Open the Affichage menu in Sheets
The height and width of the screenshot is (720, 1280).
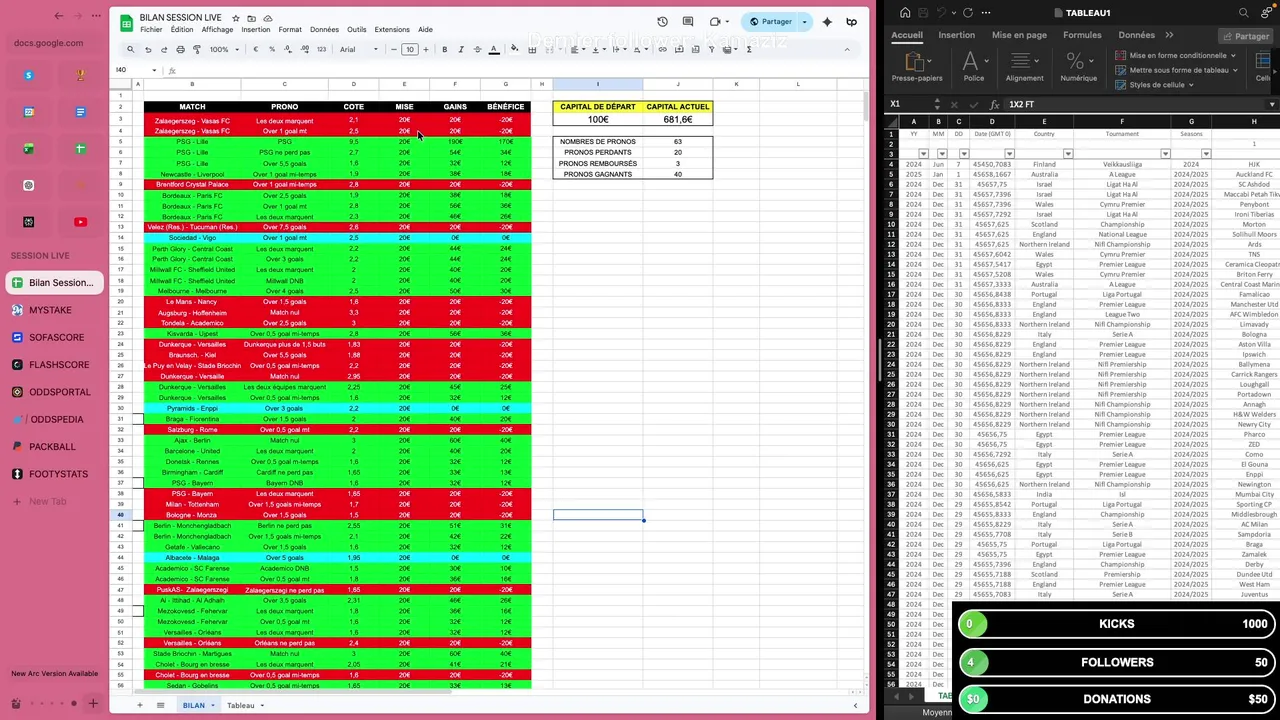217,30
